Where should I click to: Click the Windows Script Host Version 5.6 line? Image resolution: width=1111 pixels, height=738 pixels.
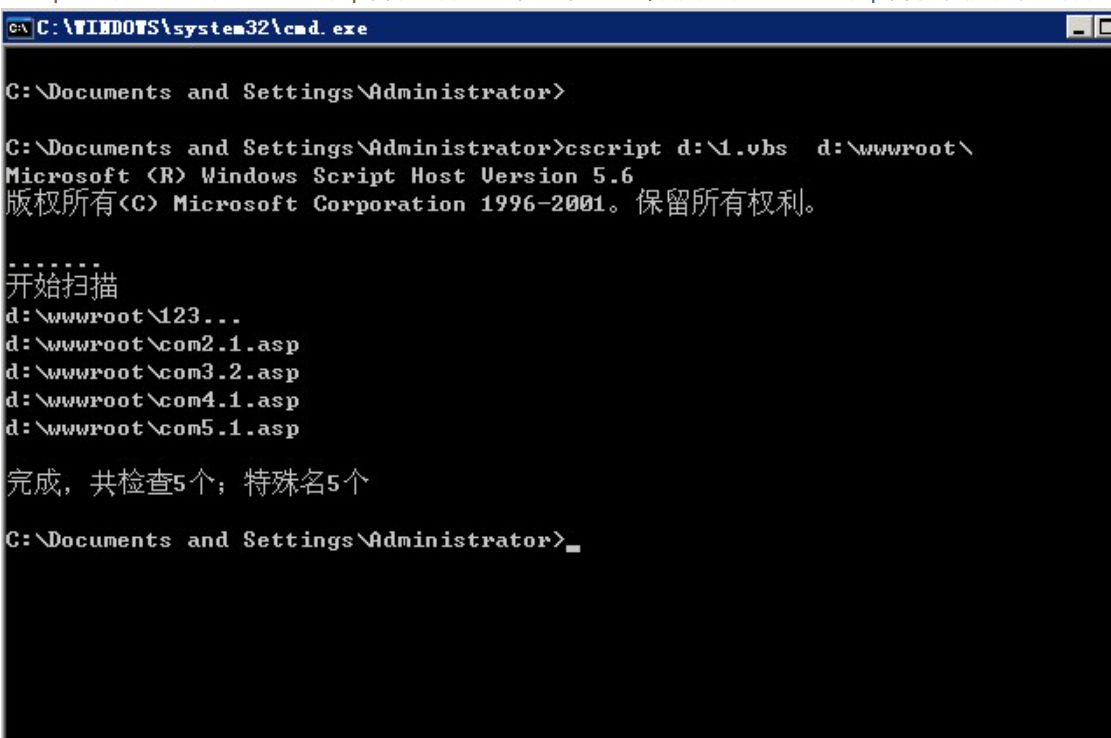pos(319,177)
